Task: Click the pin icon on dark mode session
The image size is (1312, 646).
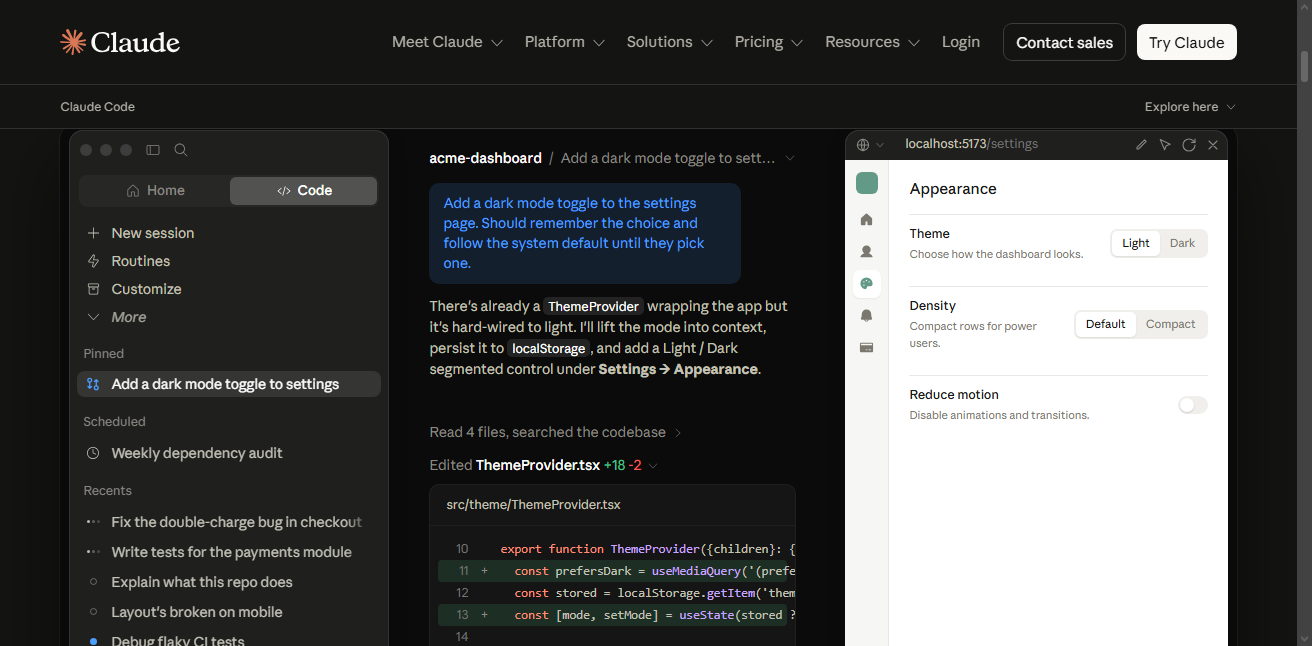Action: [93, 384]
